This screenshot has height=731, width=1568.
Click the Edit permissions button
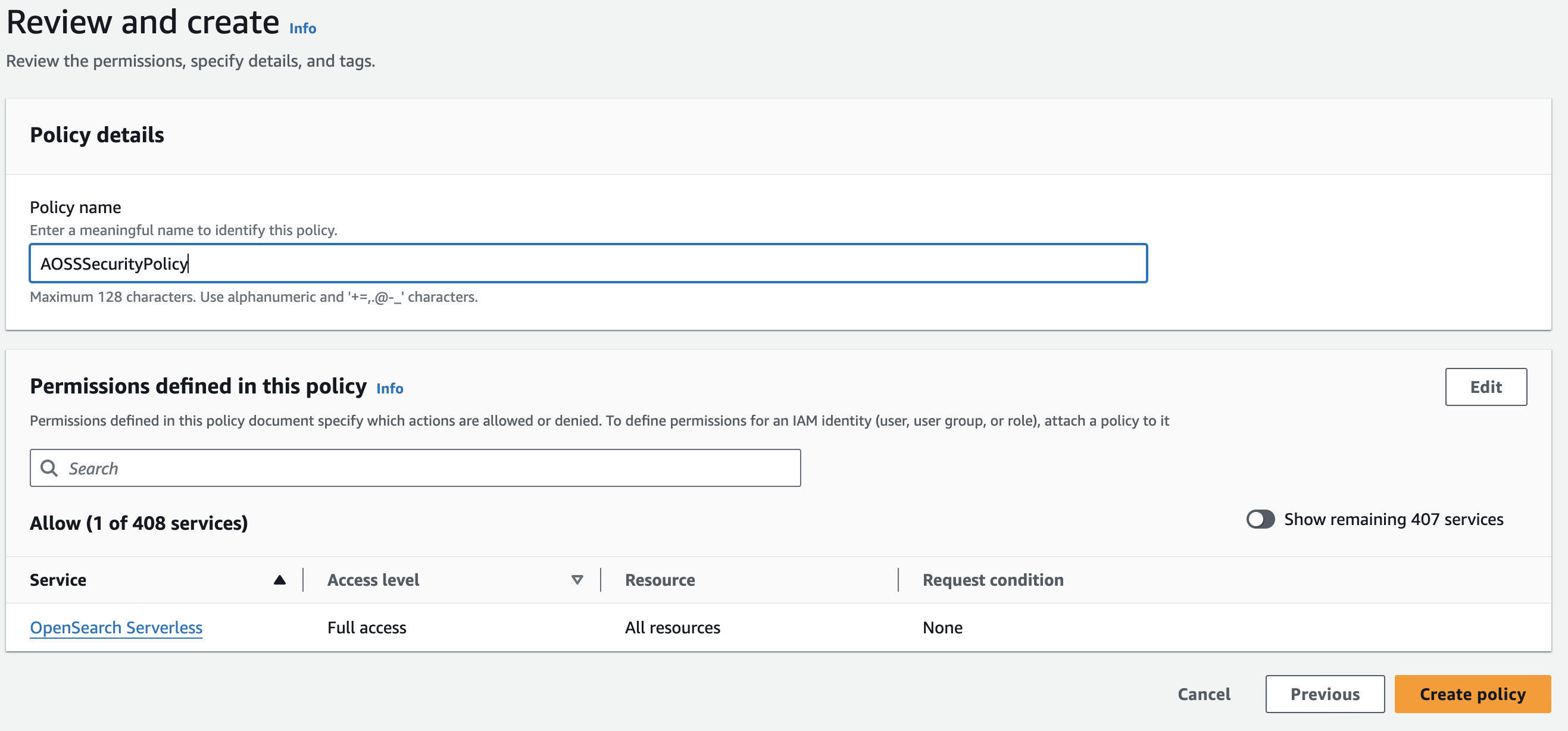click(1485, 387)
